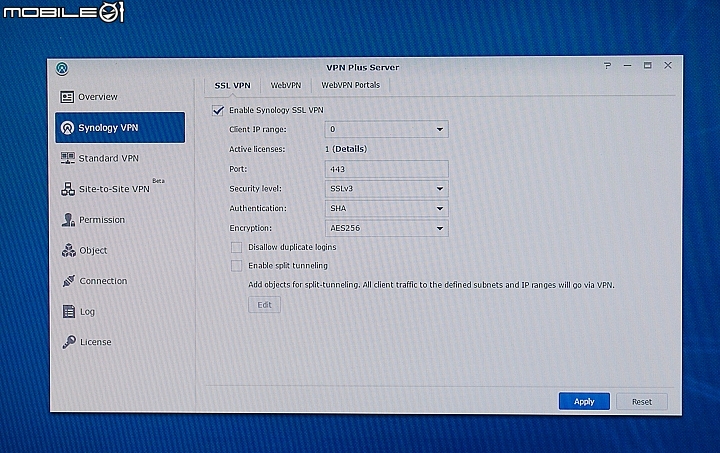Check Disallow duplicate logins
The height and width of the screenshot is (453, 720).
[x=236, y=247]
